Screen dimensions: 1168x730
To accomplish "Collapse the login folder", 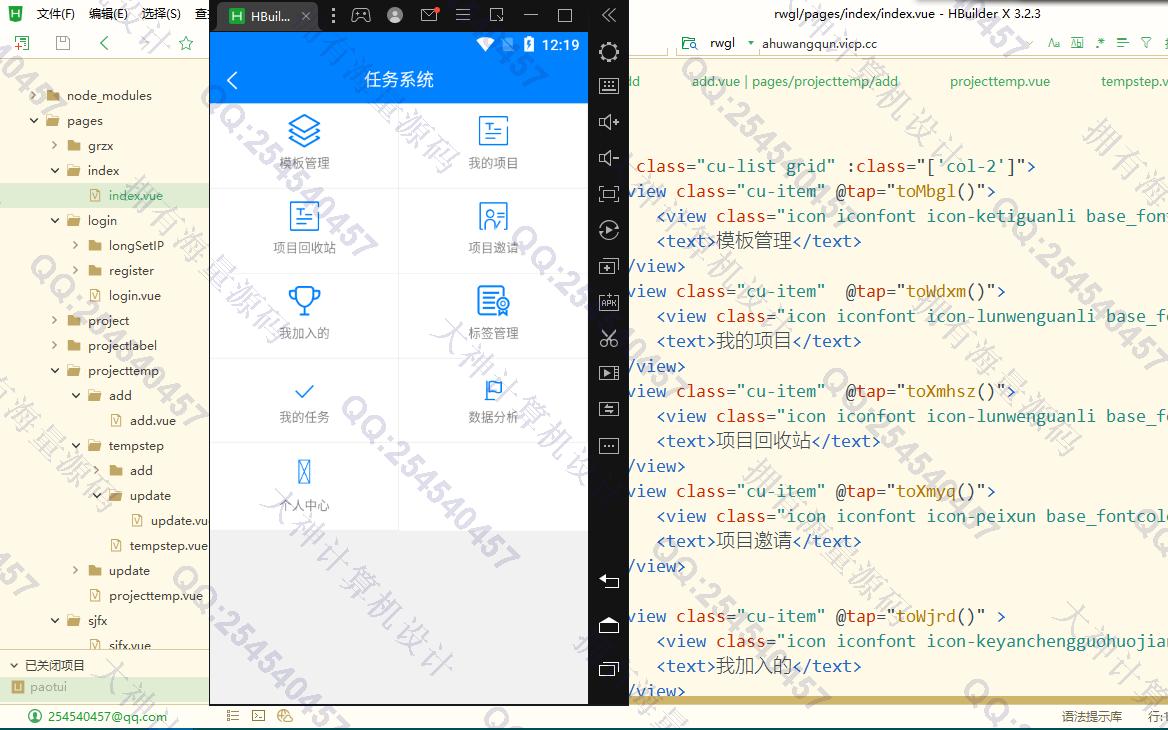I will 54,220.
